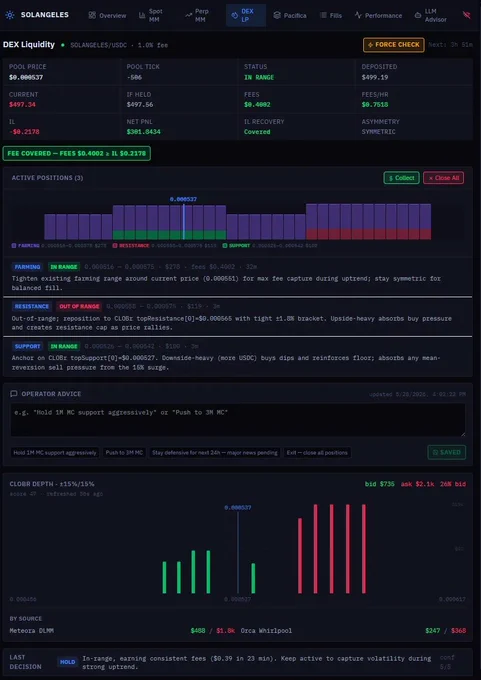Click the 0.000537 price marker on CLOBR depth chart
This screenshot has height=680, width=481.
click(238, 507)
